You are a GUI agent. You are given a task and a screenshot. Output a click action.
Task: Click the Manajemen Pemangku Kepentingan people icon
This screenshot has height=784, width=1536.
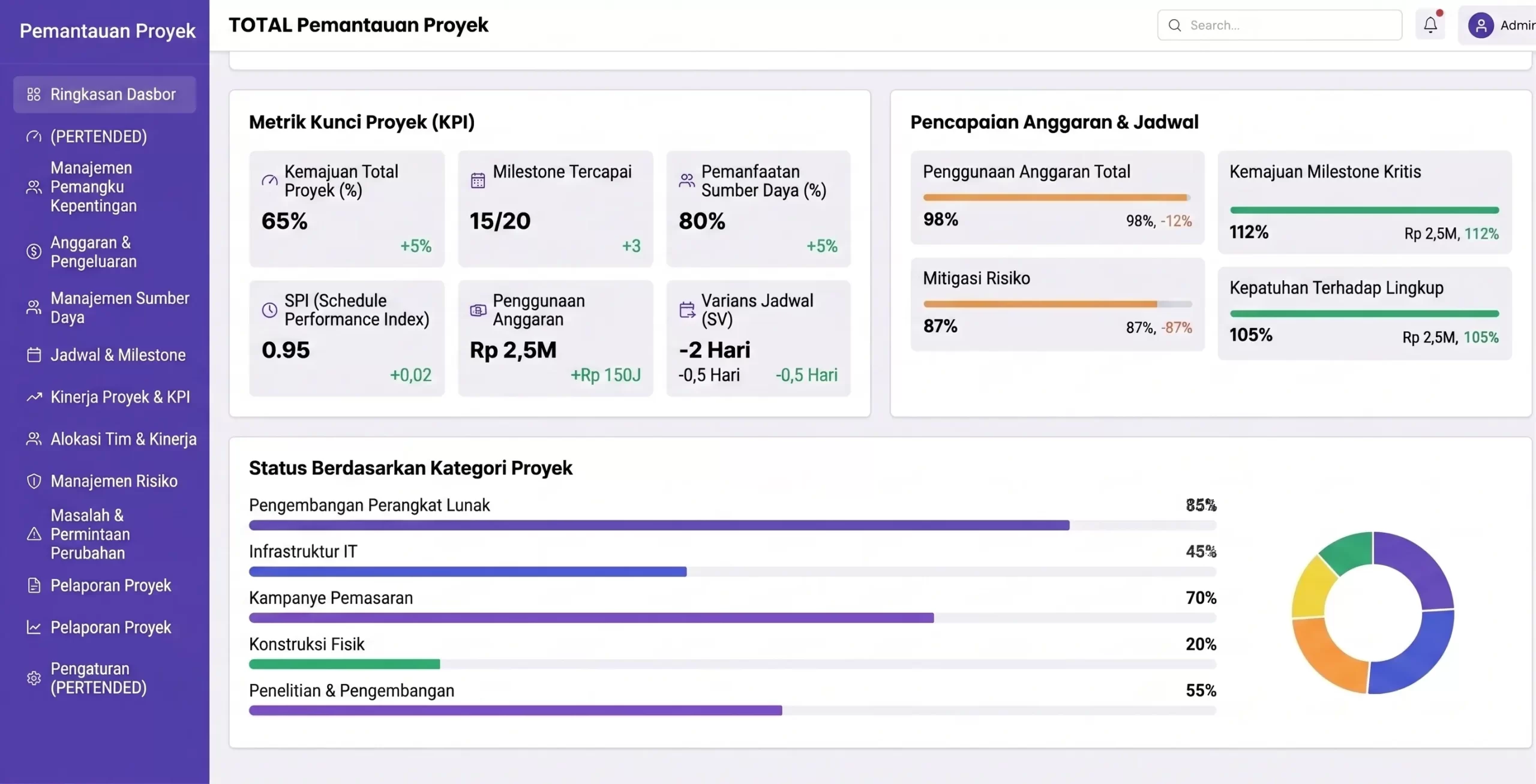(x=34, y=187)
